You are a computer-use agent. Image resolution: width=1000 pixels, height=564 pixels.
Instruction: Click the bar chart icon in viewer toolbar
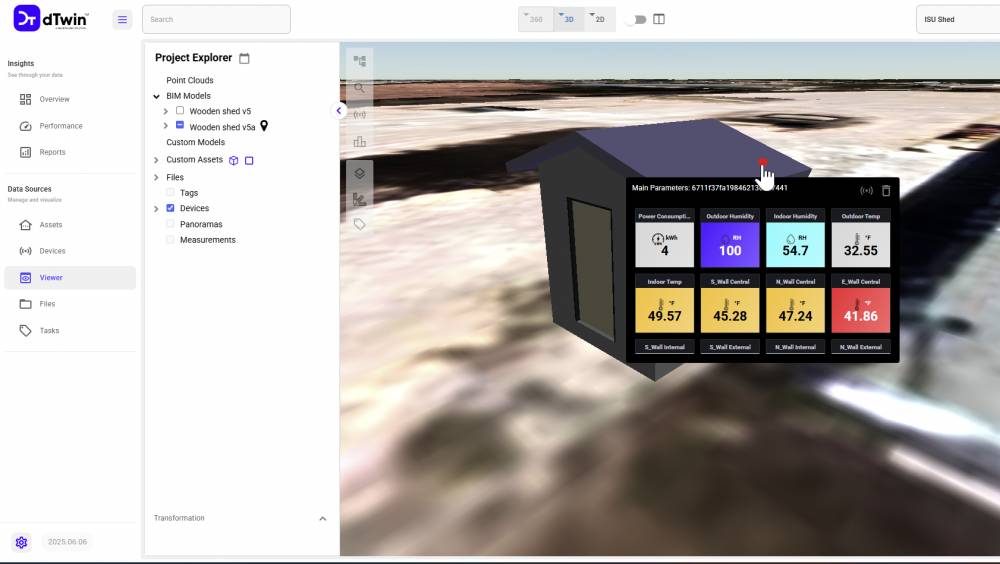pos(359,141)
